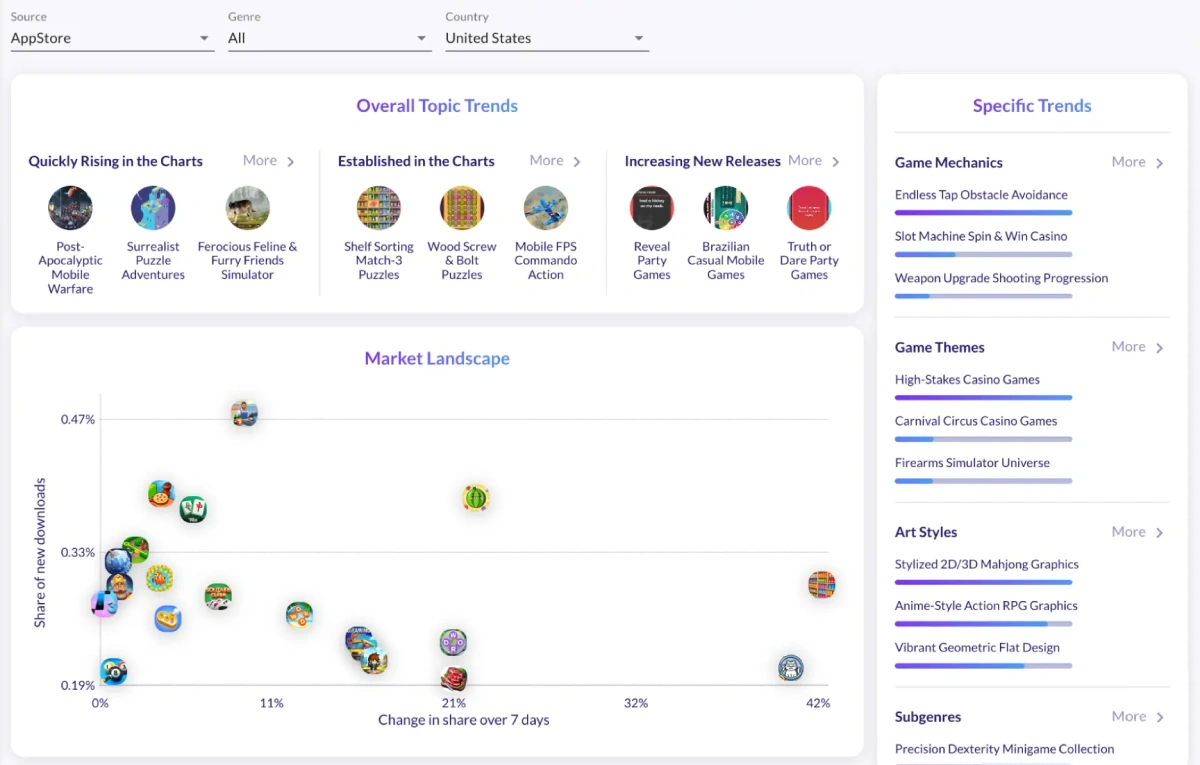Select the Reveal Party Games icon
This screenshot has height=765, width=1200.
tap(651, 207)
